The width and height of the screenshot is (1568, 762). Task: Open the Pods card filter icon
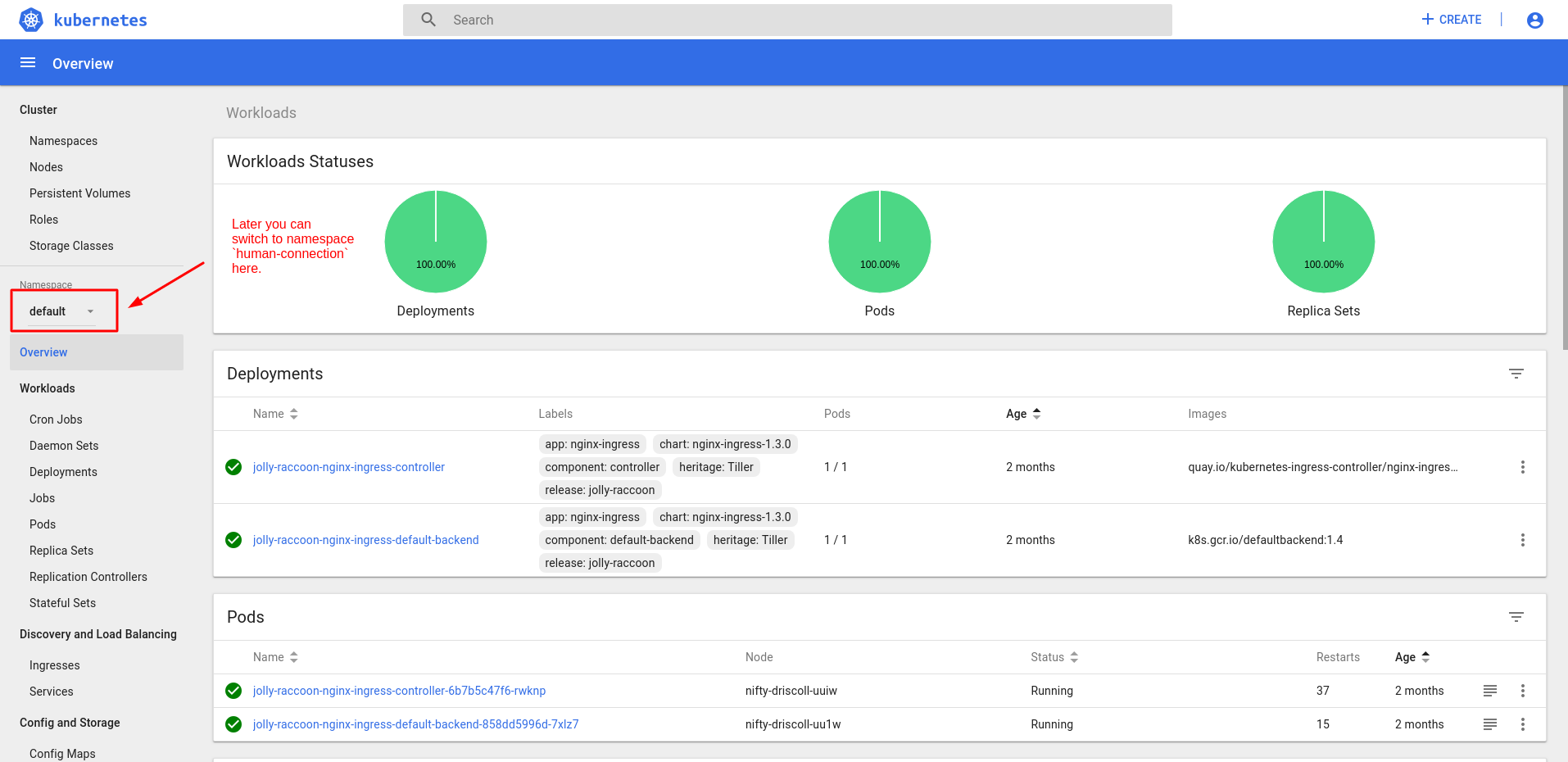pyautogui.click(x=1516, y=617)
